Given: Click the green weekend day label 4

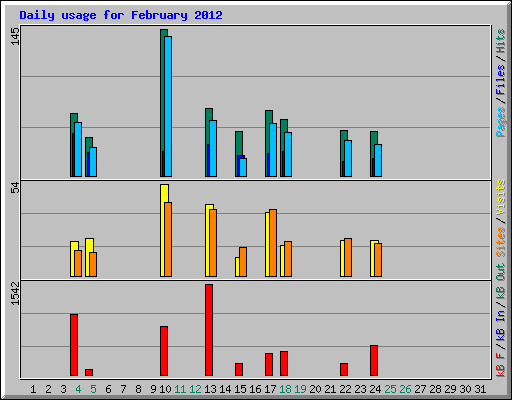Looking at the screenshot, I should click(x=78, y=389).
